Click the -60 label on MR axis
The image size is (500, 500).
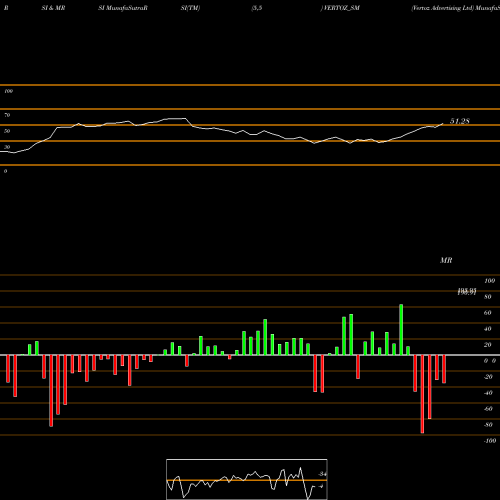[x=488, y=409]
